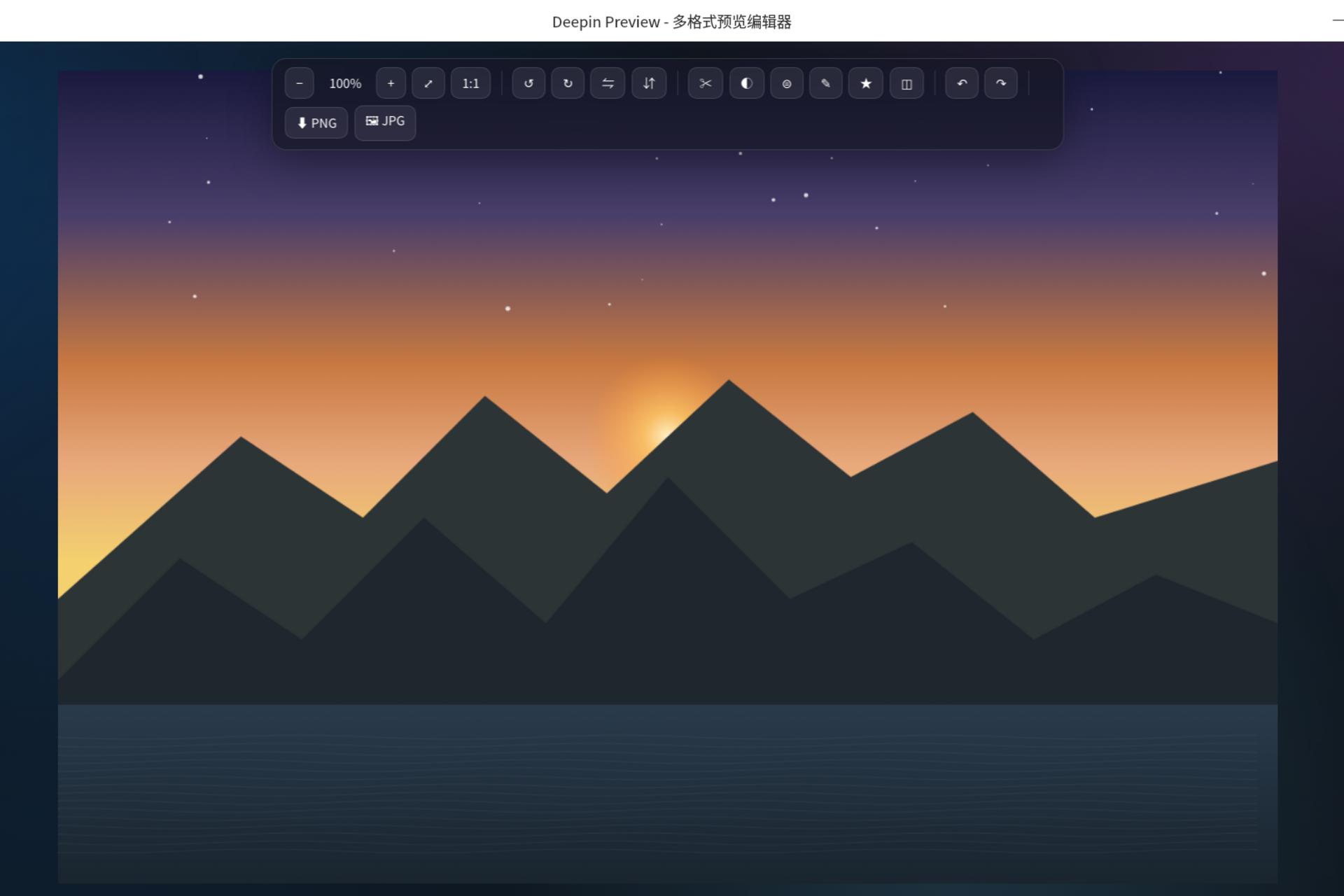Flip image horizontally
Screen dimensions: 1344x896
click(x=608, y=83)
